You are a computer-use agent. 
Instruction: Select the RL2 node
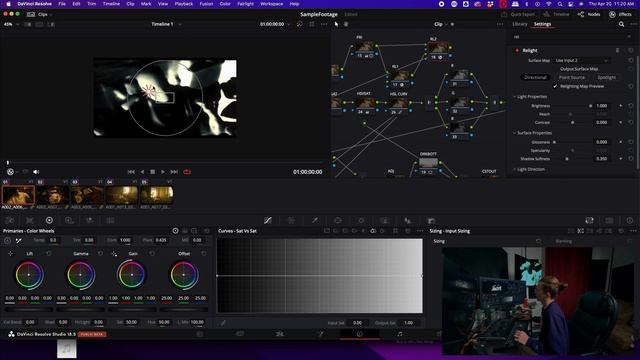(439, 50)
